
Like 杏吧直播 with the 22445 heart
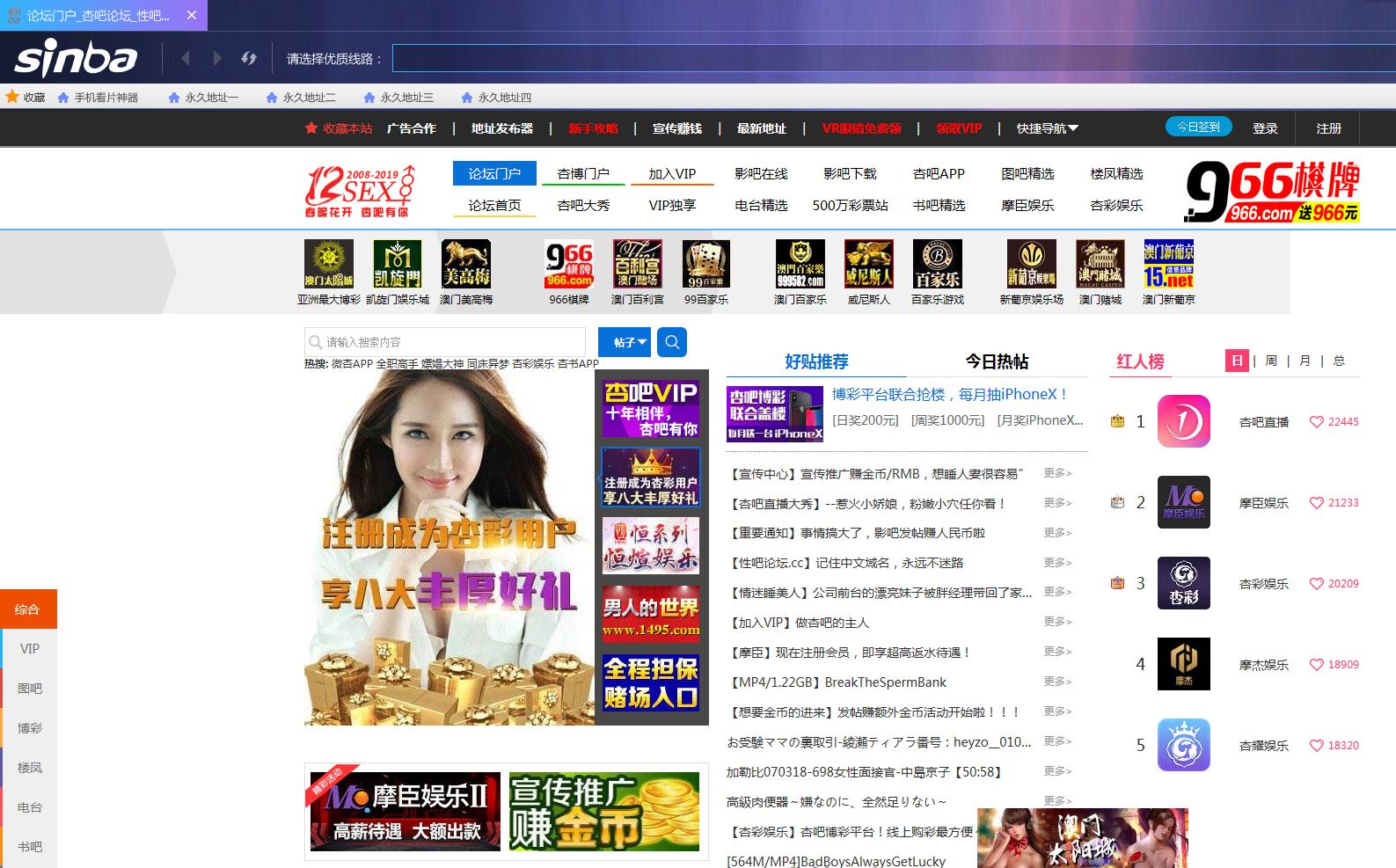click(1317, 422)
